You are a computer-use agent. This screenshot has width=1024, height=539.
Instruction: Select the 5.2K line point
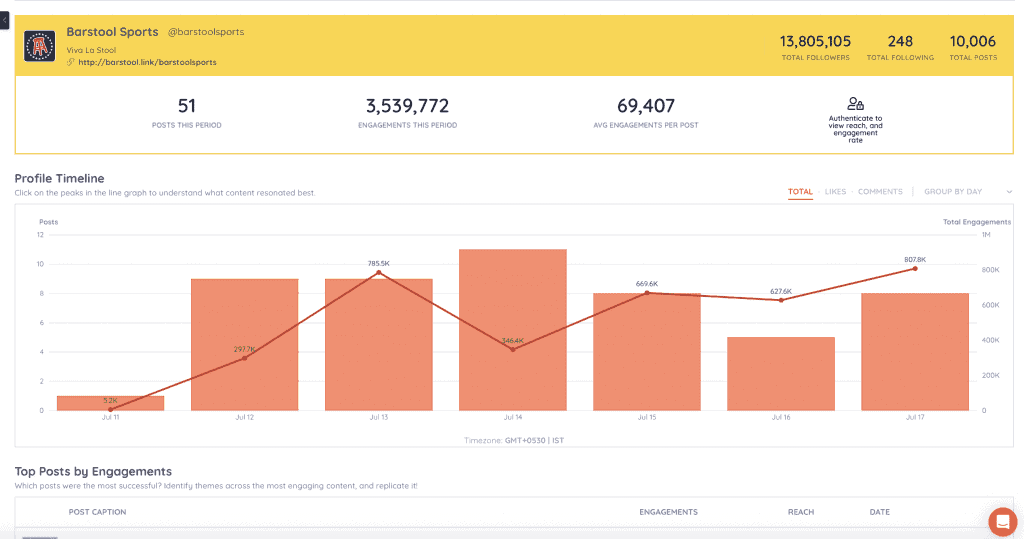pos(110,410)
